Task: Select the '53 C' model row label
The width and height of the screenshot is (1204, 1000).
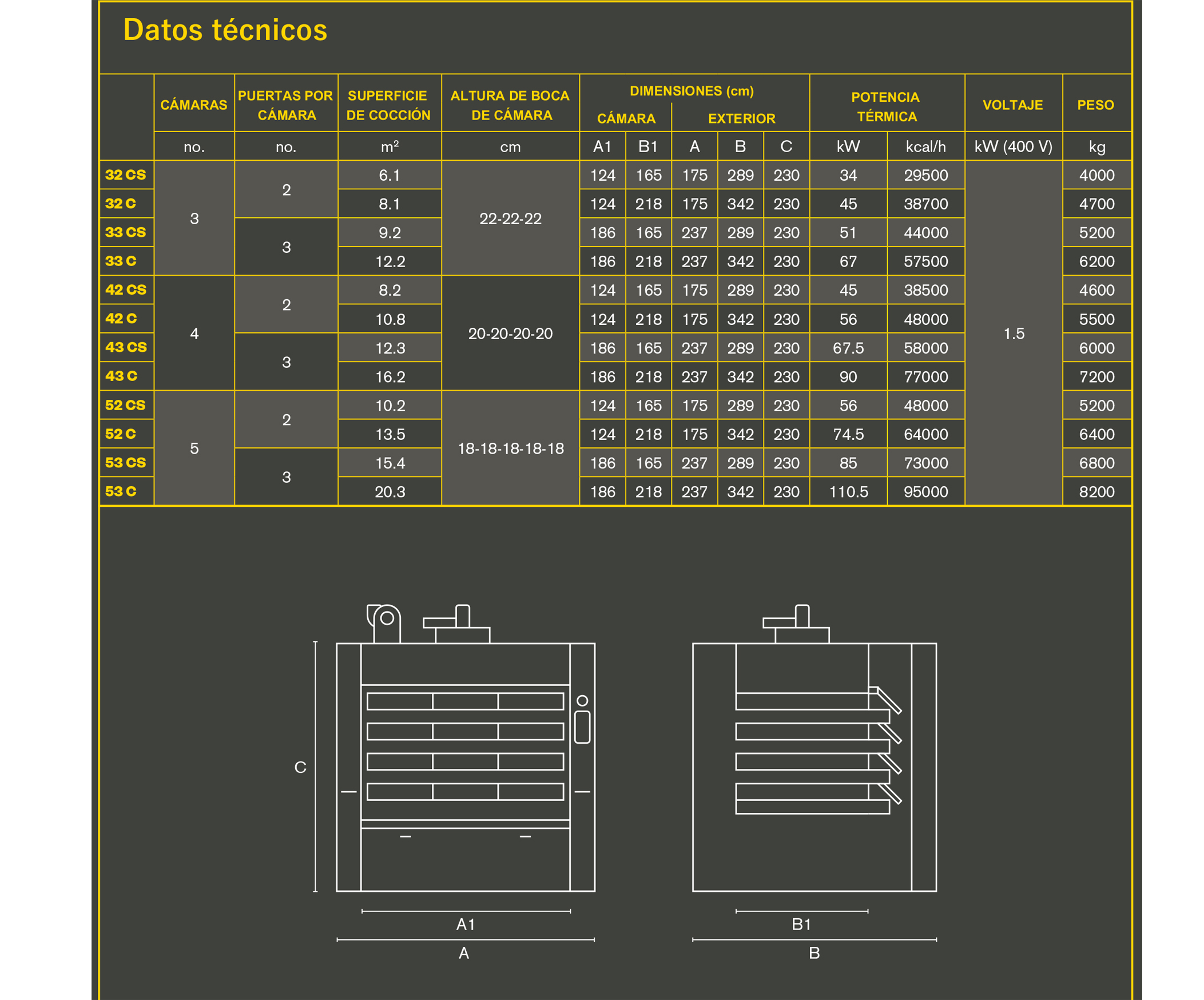Action: point(120,491)
